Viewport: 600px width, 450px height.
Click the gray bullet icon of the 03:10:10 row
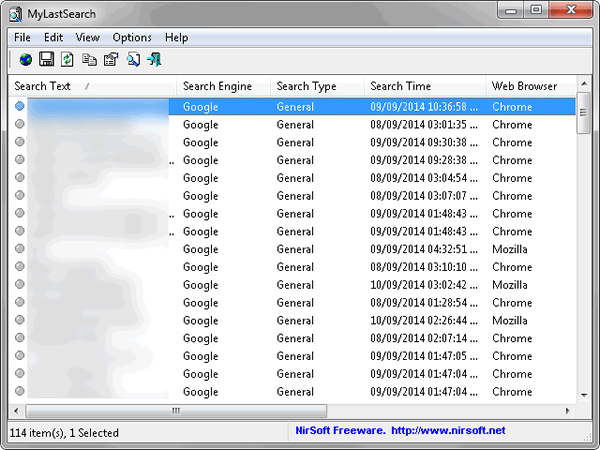(x=20, y=266)
